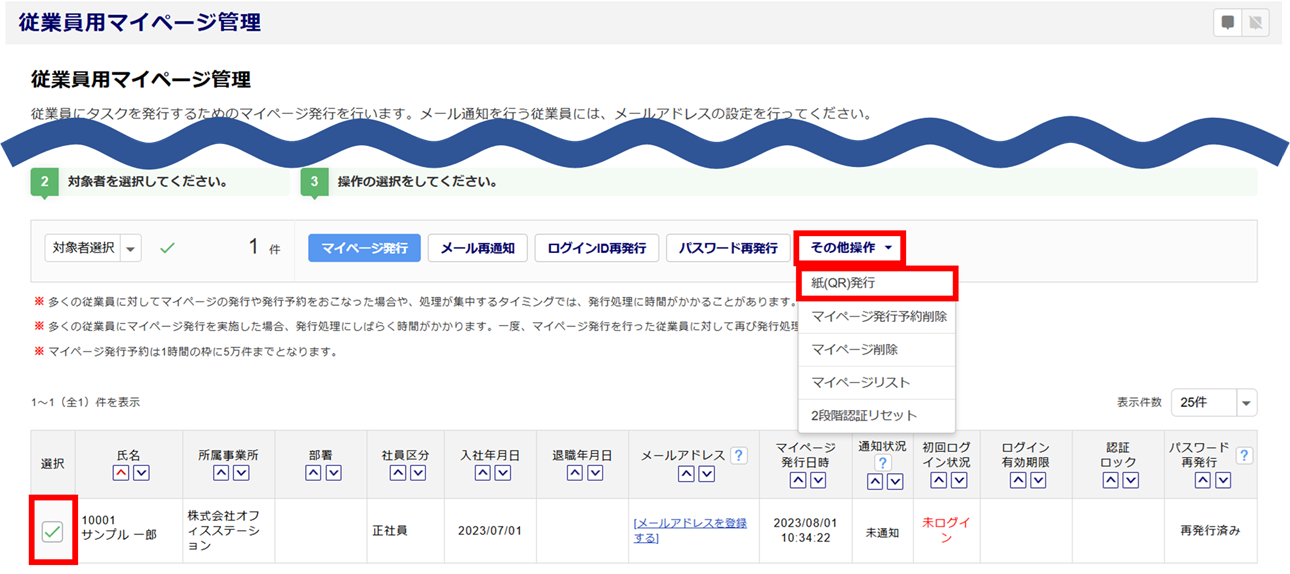This screenshot has height=574, width=1290.
Task: Click the crossed-out comment icon
Action: pos(1255,23)
